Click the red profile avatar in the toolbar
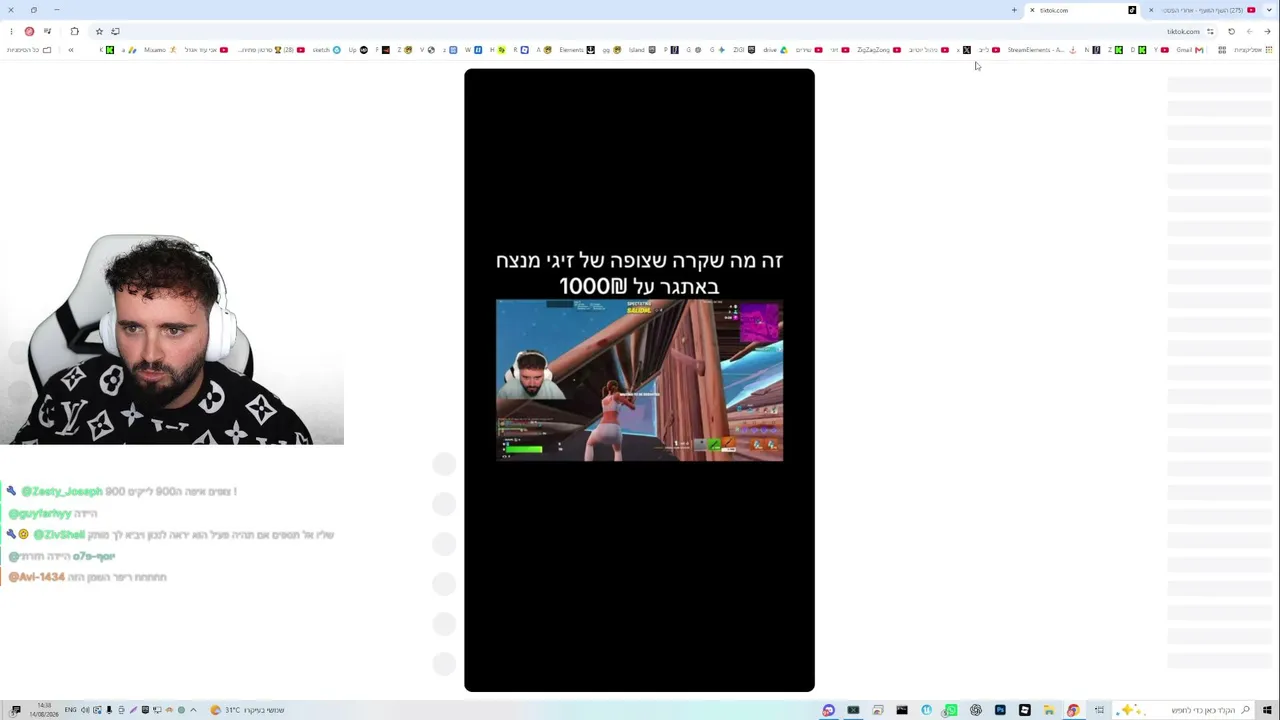This screenshot has width=1280, height=720. pos(29,31)
